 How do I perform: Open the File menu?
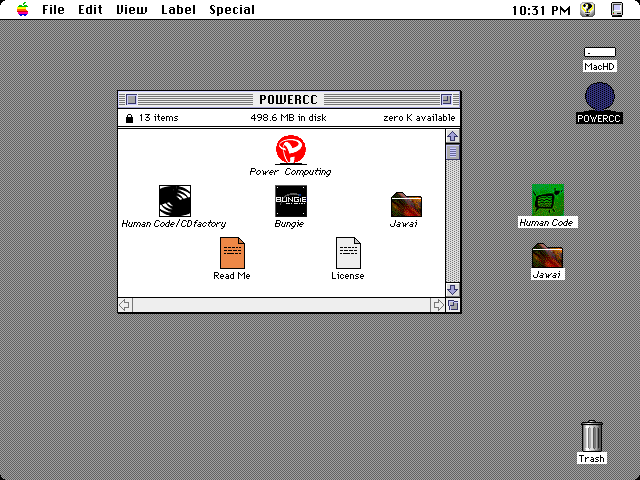pos(53,9)
